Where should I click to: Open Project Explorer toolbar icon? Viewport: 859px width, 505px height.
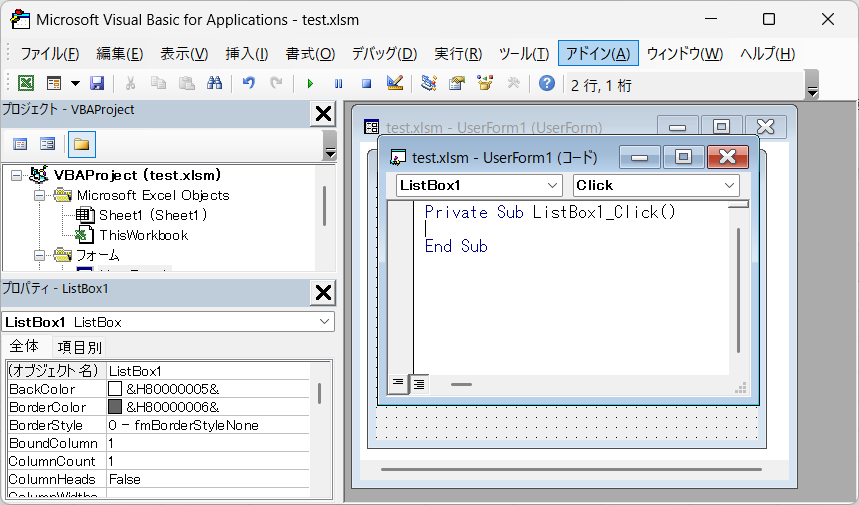coord(428,83)
